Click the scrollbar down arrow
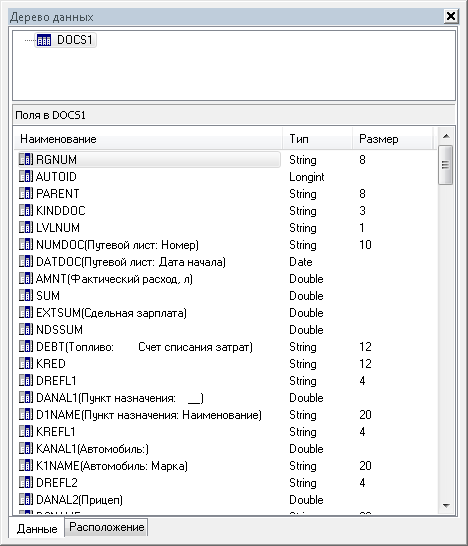The height and width of the screenshot is (546, 468). click(x=446, y=506)
